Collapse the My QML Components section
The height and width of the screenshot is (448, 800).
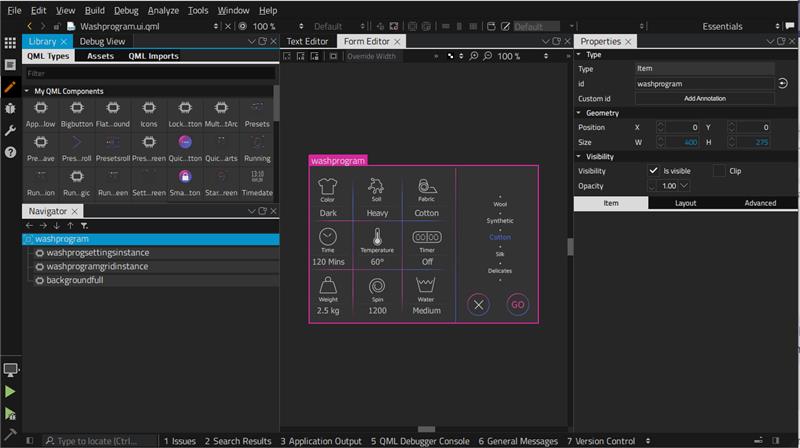point(27,91)
